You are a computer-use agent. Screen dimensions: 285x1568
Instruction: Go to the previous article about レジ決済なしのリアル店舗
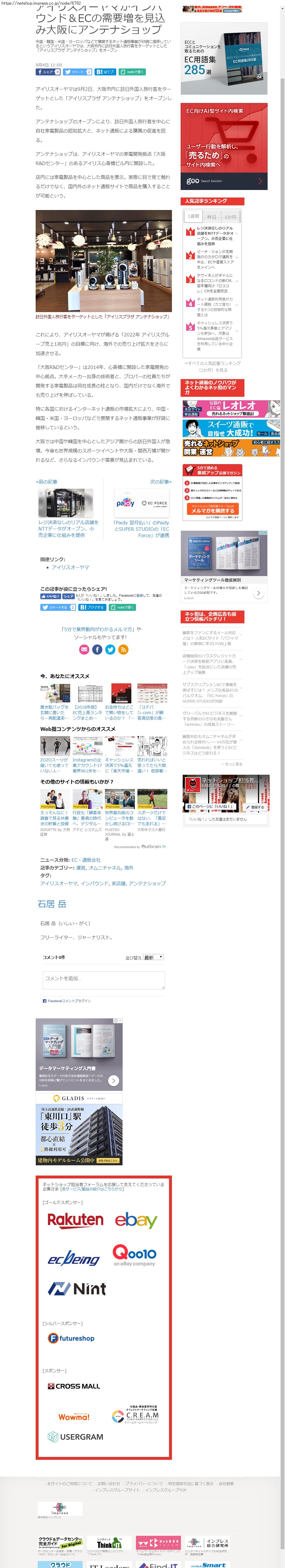pyautogui.click(x=68, y=529)
